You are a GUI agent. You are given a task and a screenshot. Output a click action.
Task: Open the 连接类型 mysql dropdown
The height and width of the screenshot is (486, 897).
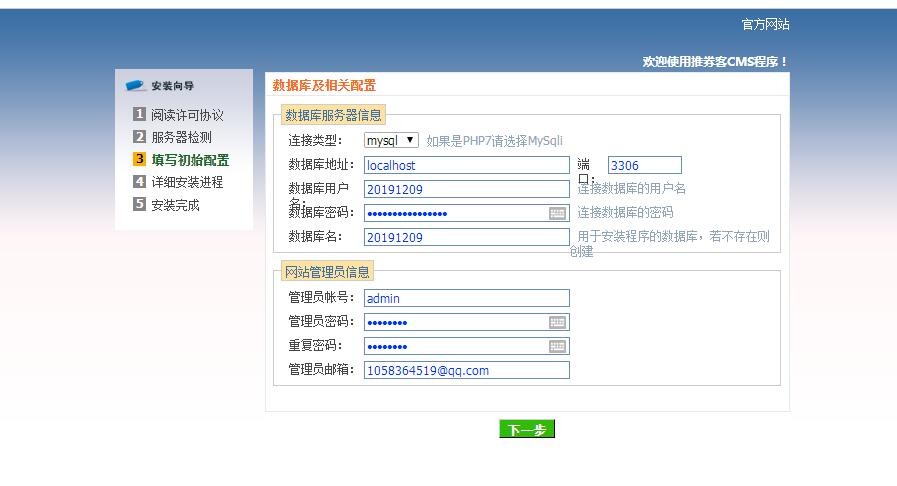(391, 141)
